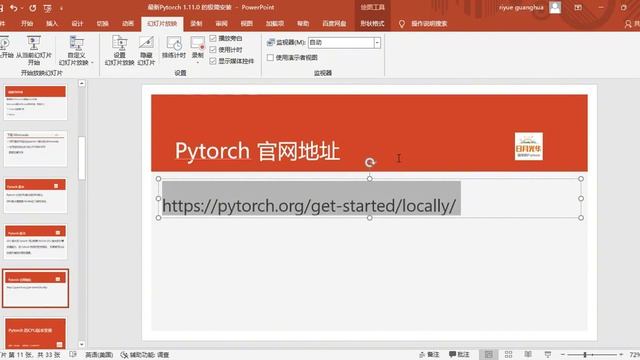Viewport: 640px width, 360px height.
Task: Click the pytorch.org get-started URL text
Action: pos(309,206)
